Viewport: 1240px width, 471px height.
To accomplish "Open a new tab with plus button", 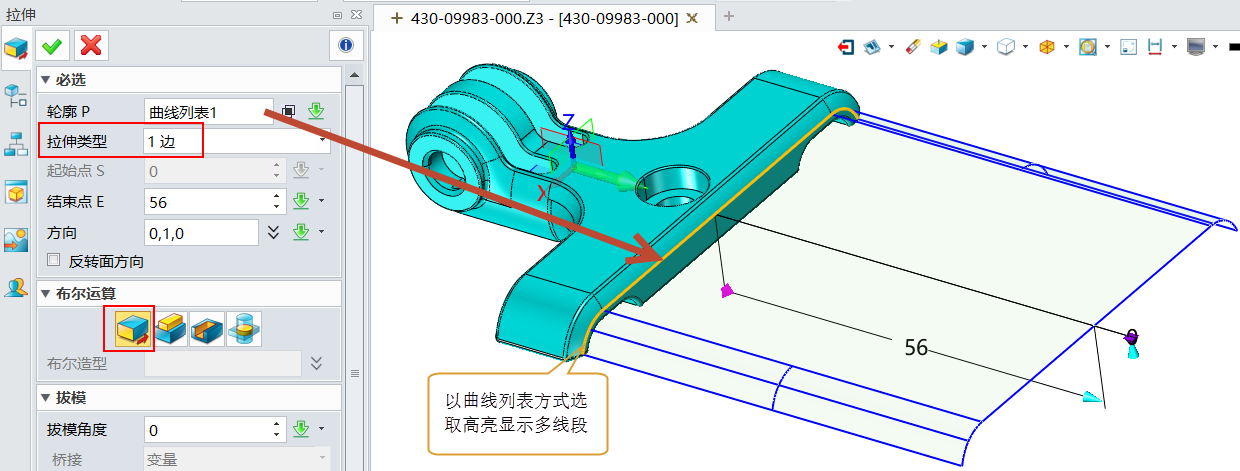I will point(729,17).
